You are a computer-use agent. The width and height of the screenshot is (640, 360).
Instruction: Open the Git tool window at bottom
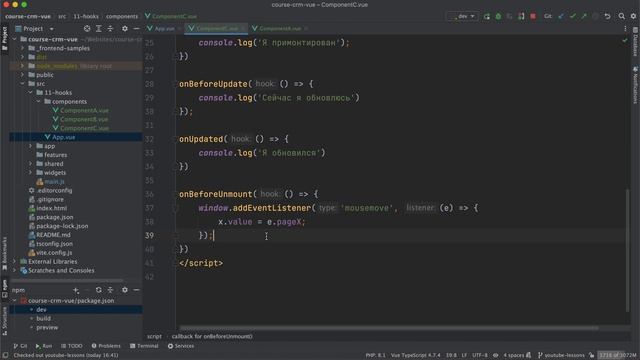pos(20,346)
